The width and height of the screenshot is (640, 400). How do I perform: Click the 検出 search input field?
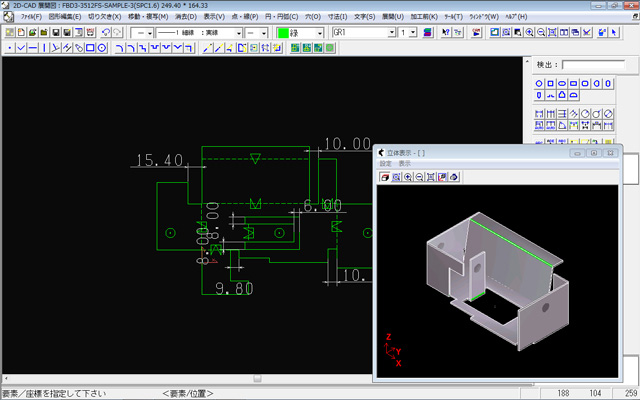pyautogui.click(x=594, y=65)
